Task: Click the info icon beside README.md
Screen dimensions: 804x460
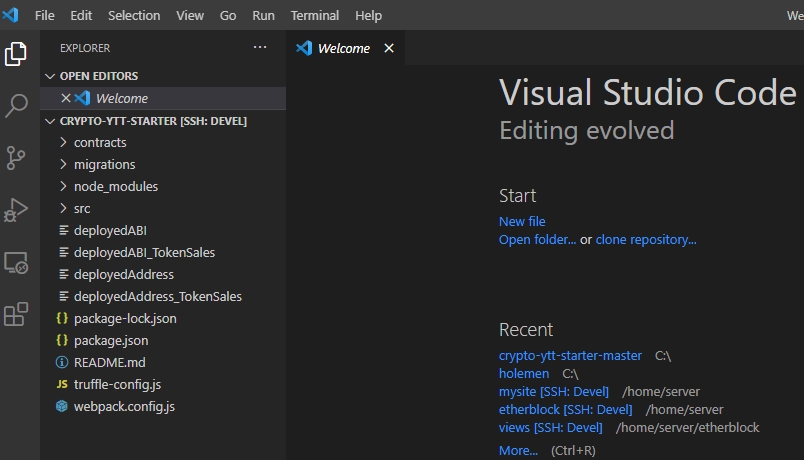Action: (62, 363)
